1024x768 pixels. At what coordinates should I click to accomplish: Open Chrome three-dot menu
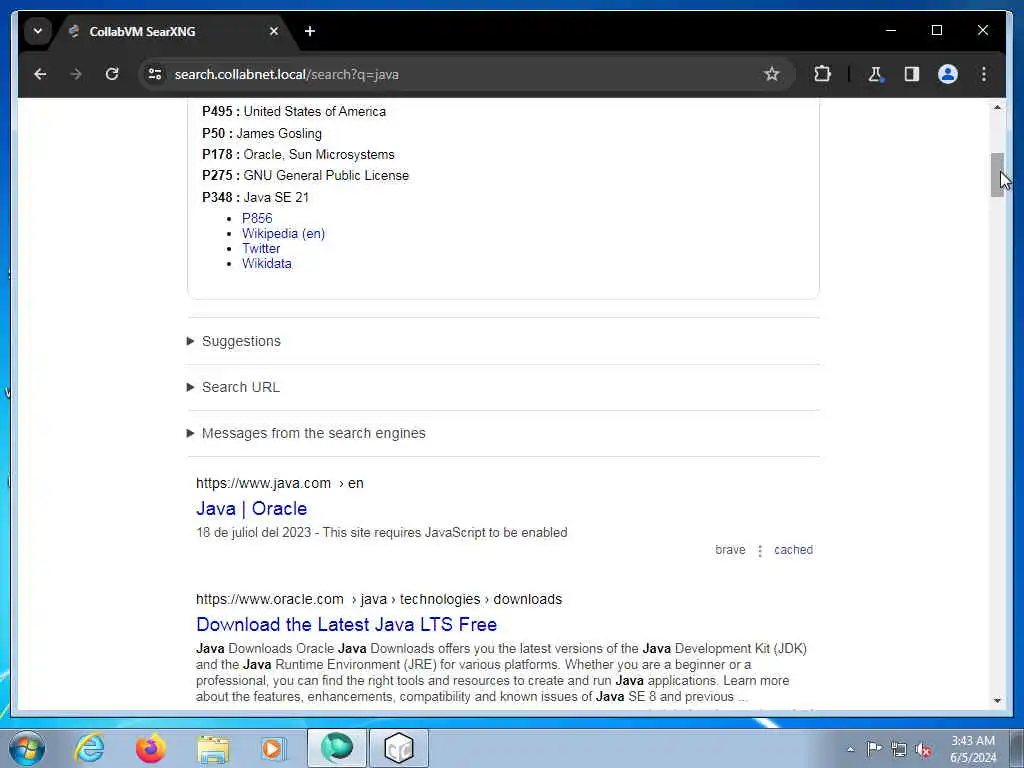click(x=984, y=74)
